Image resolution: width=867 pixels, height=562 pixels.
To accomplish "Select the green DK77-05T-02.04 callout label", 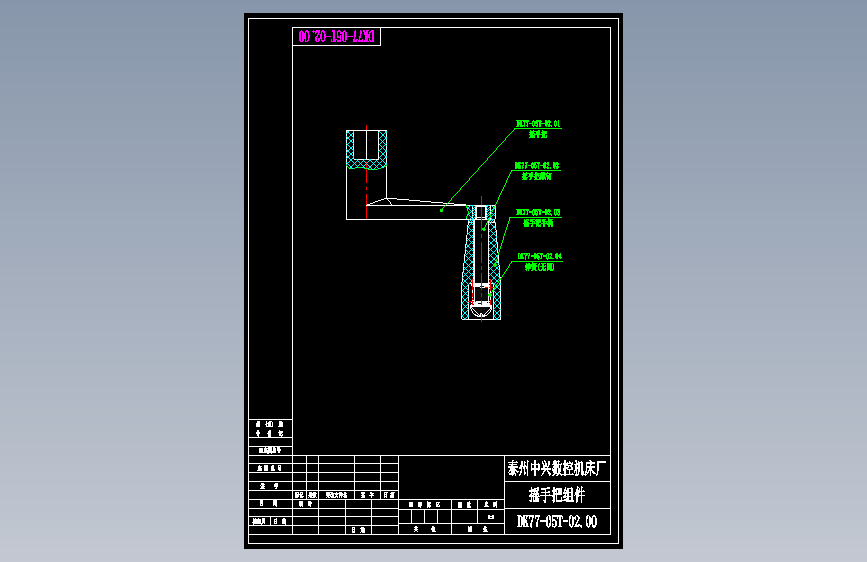I will pyautogui.click(x=539, y=257).
